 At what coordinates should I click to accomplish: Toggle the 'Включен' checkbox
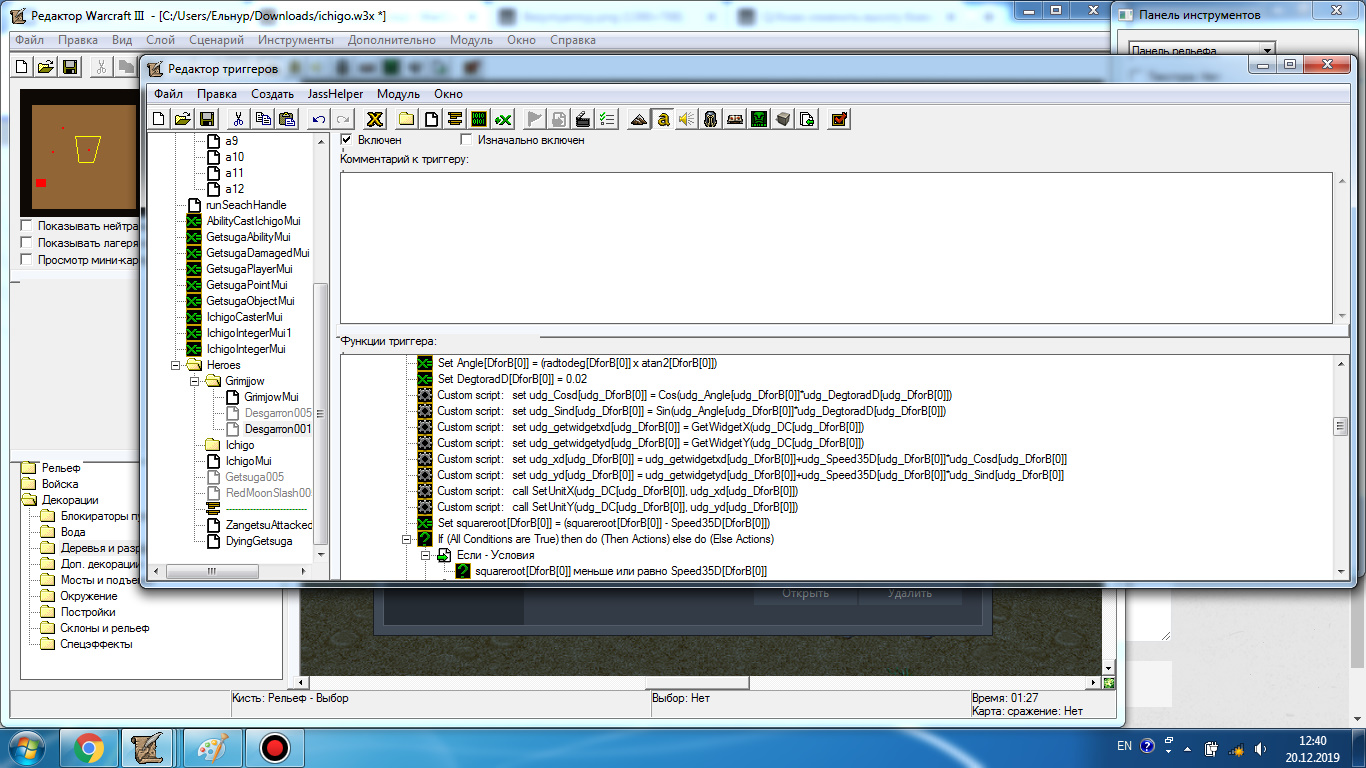click(346, 140)
